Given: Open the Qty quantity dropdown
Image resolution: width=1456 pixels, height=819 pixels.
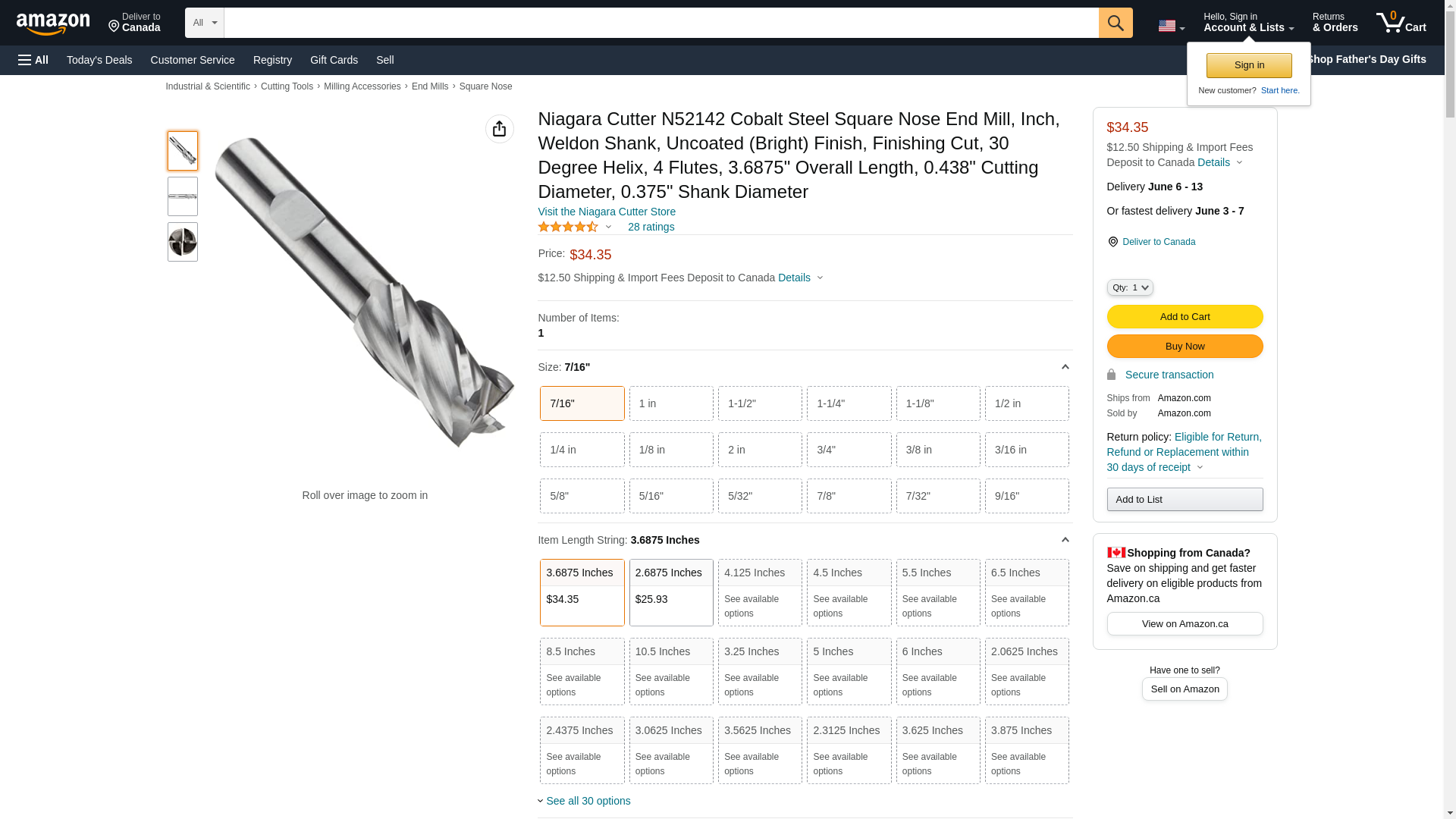Looking at the screenshot, I should (x=1129, y=287).
